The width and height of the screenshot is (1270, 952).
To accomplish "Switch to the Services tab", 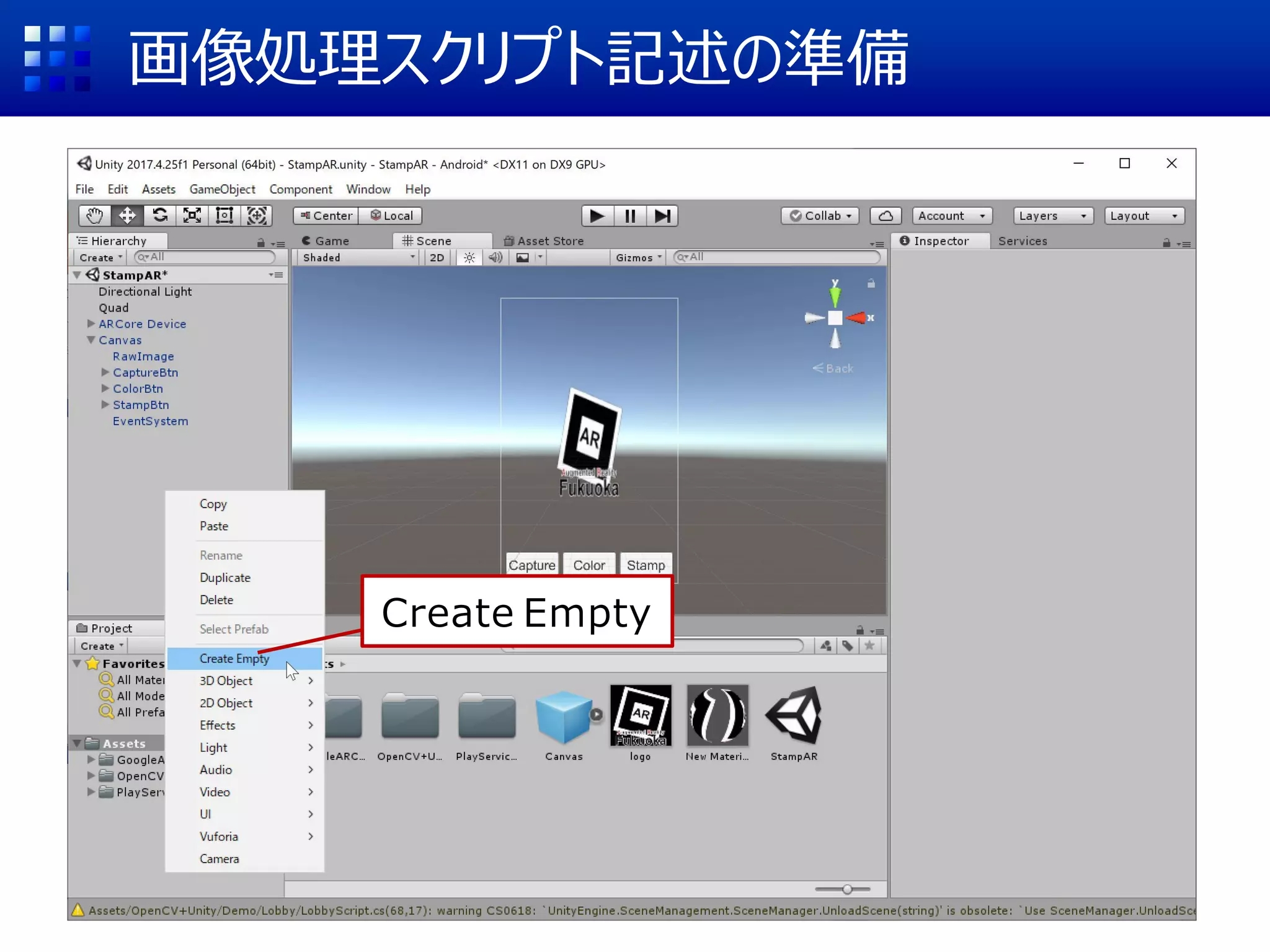I will pos(1023,241).
